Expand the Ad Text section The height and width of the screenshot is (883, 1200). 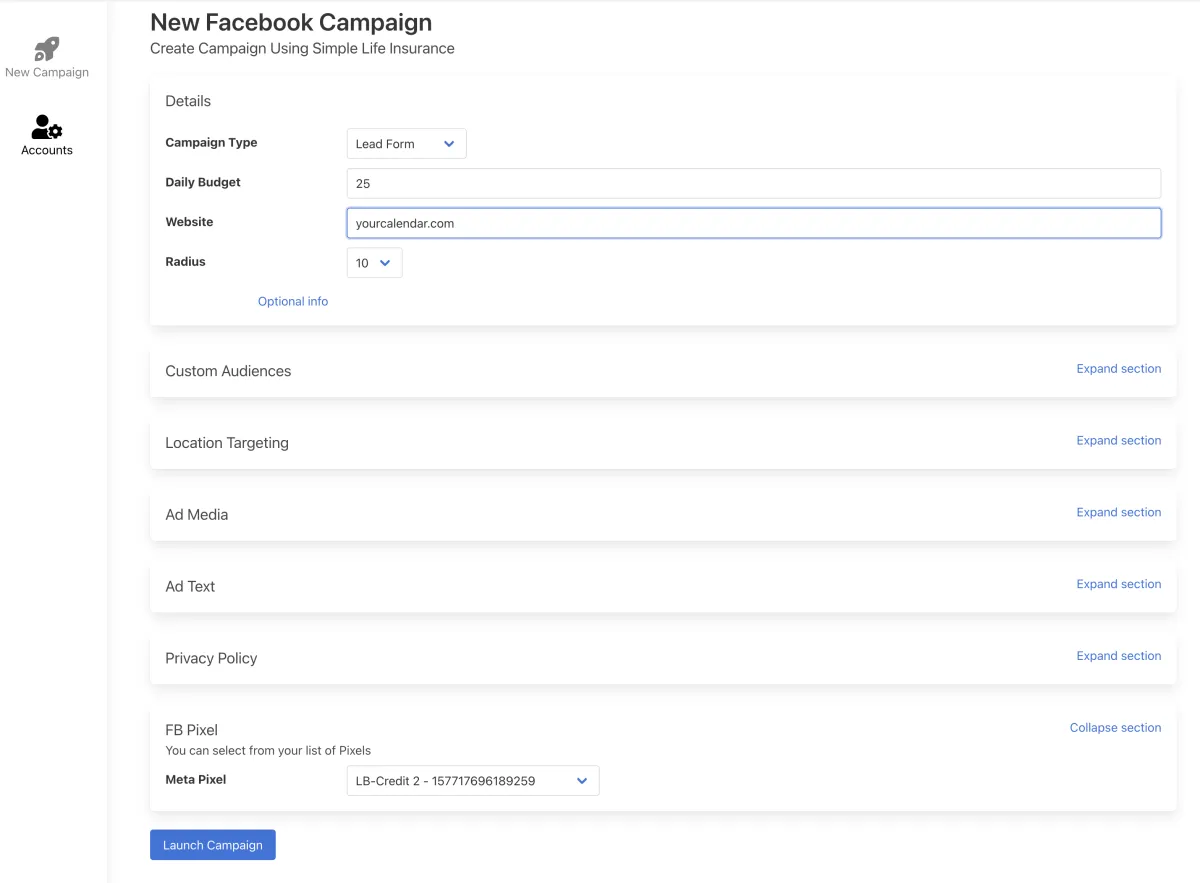1118,584
